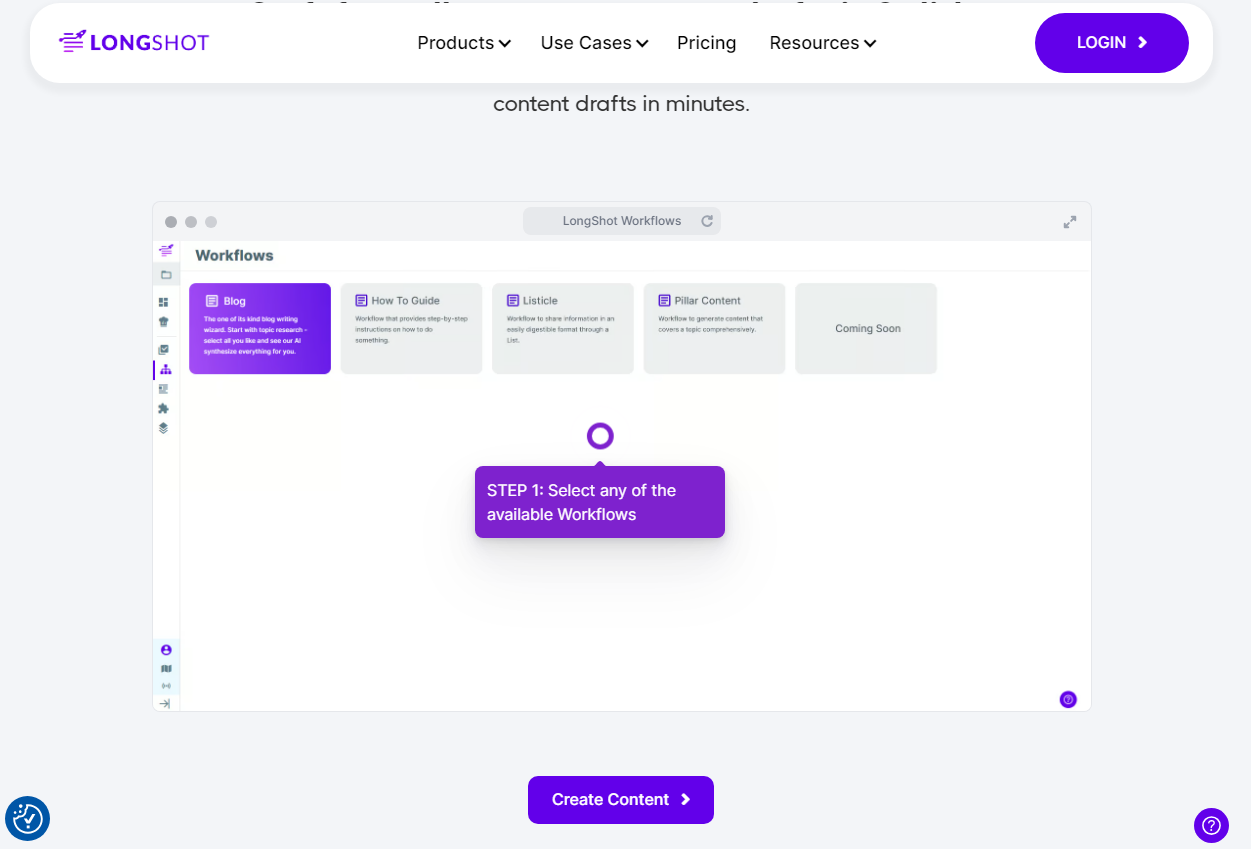This screenshot has width=1251, height=849.
Task: Select the How To Guide workflow card
Action: pos(411,329)
